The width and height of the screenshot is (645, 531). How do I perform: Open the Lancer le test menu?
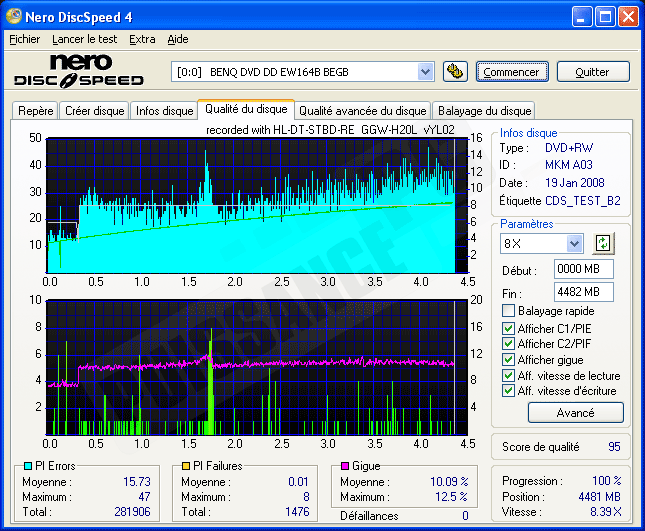pos(84,39)
